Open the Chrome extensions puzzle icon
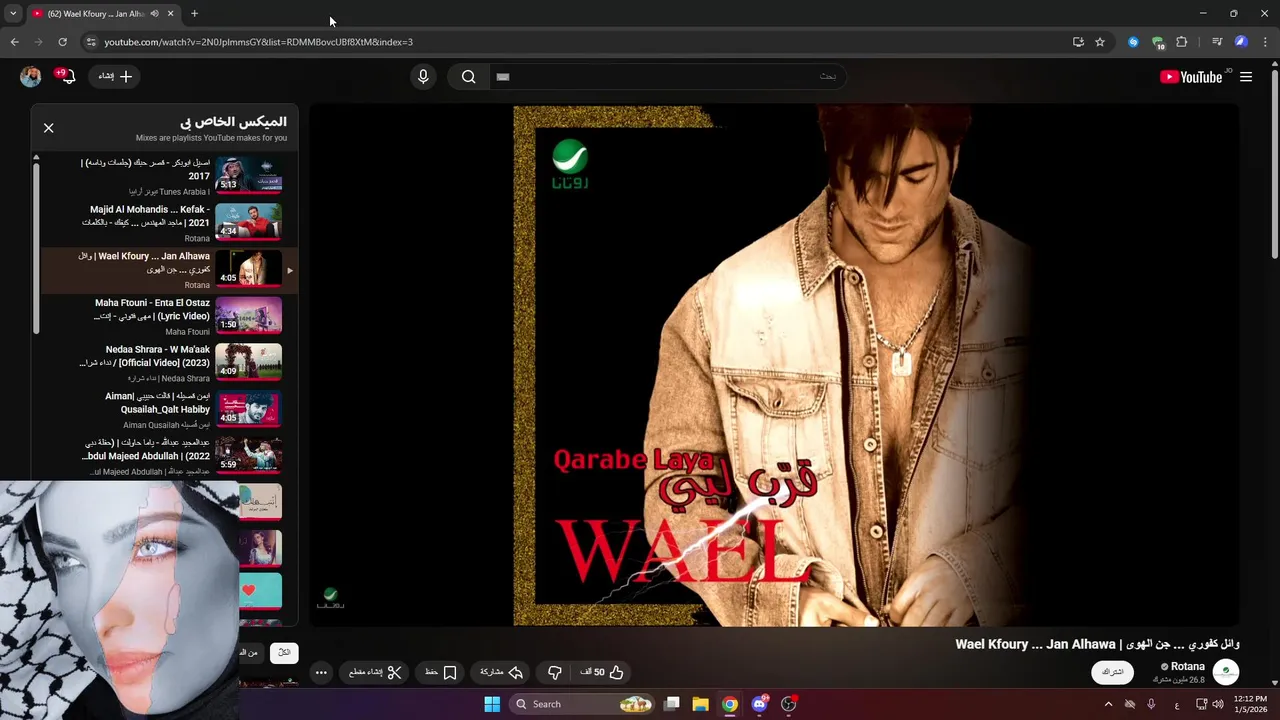This screenshot has width=1280, height=720. pos(1182,42)
